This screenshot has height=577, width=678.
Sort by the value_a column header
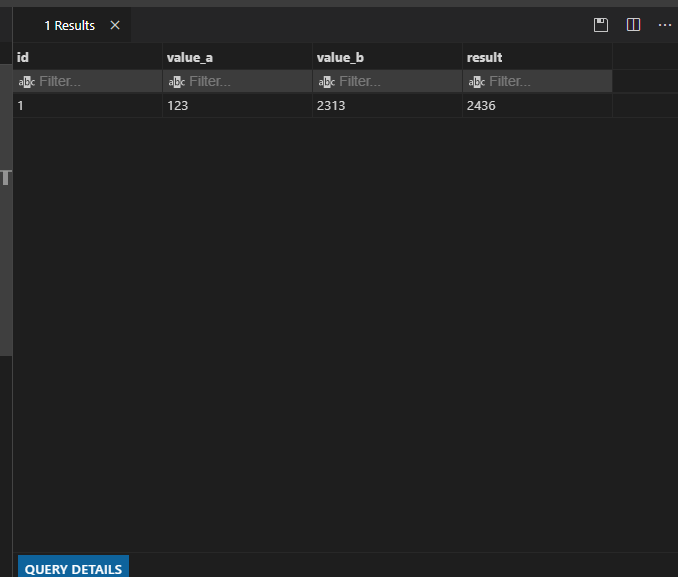(237, 57)
